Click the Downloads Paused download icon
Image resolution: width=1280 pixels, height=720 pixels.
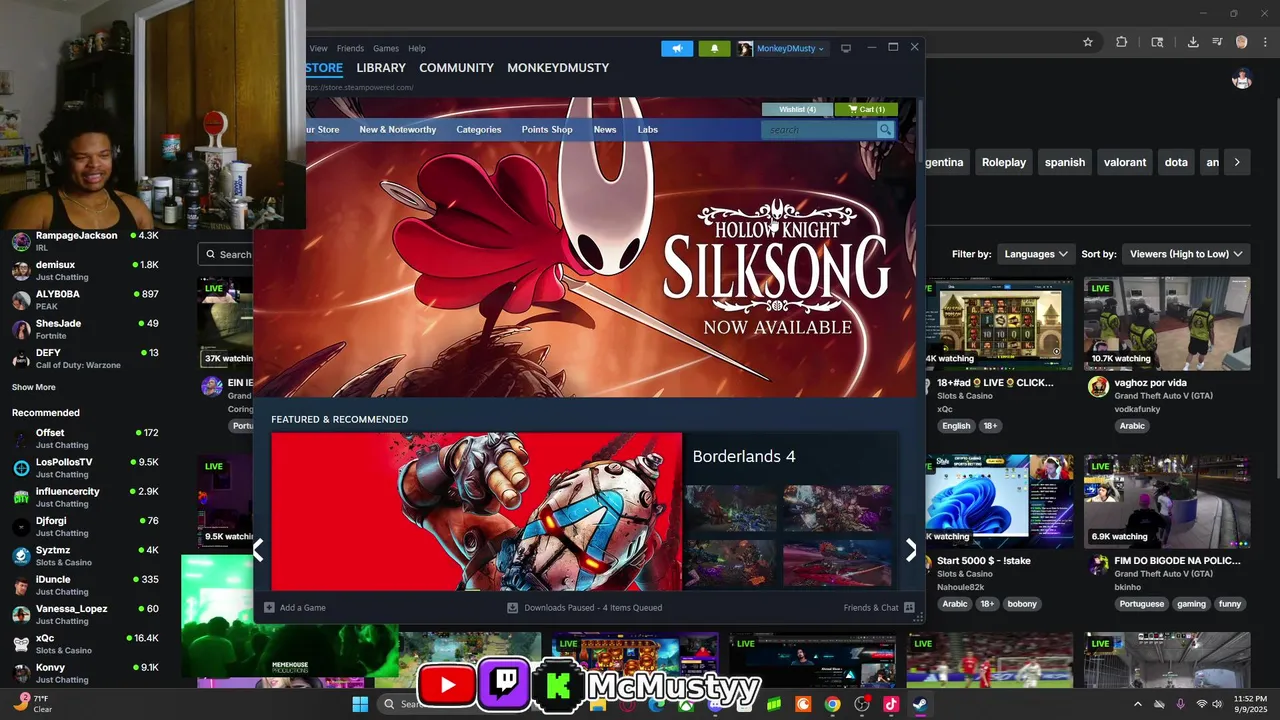(x=512, y=607)
